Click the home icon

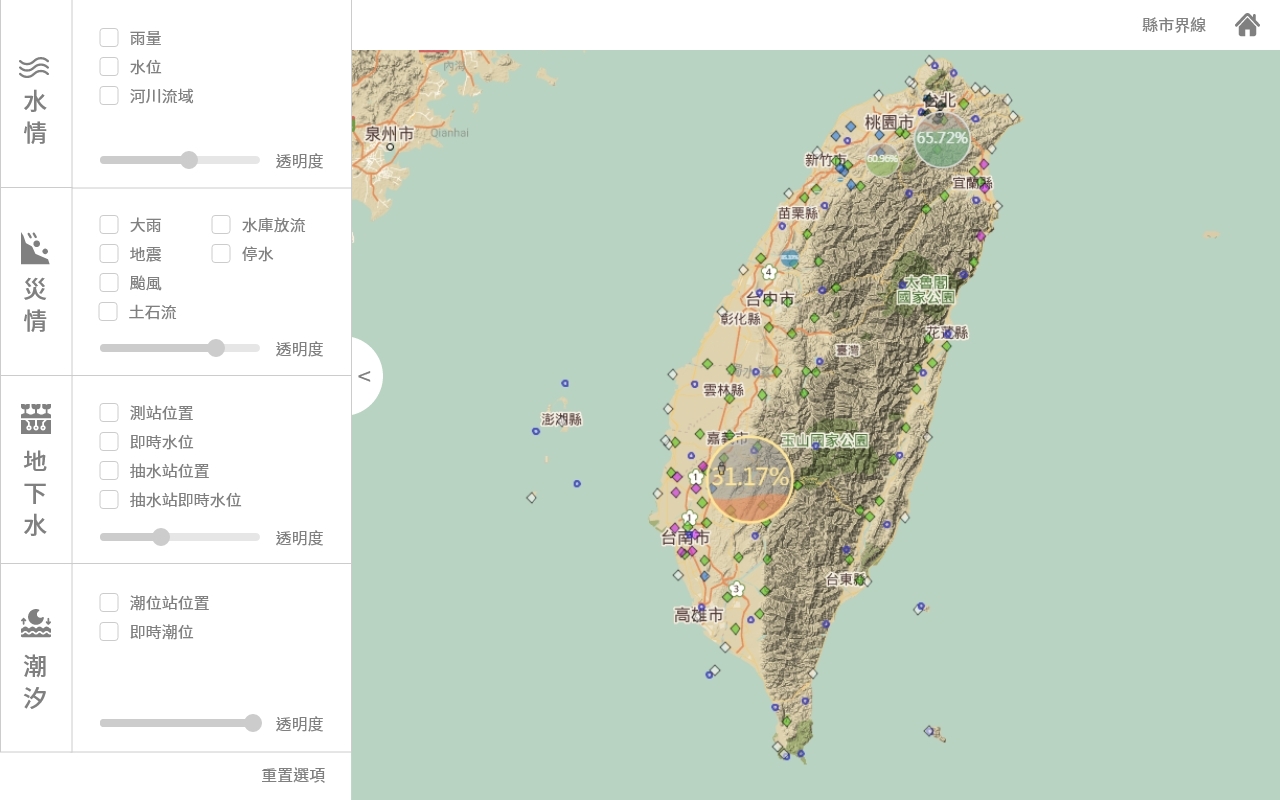[x=1247, y=25]
